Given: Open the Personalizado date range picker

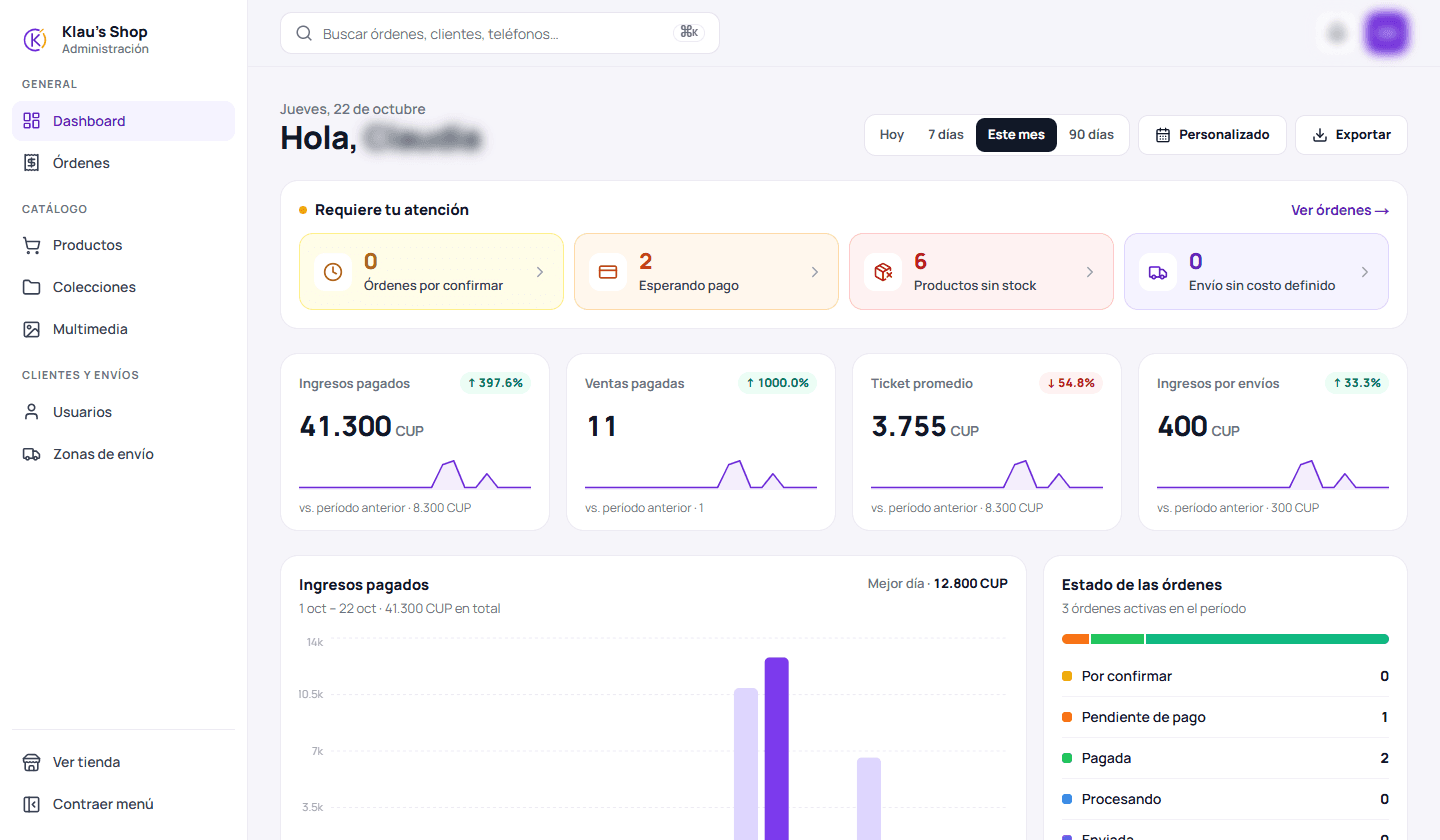Looking at the screenshot, I should pos(1212,135).
